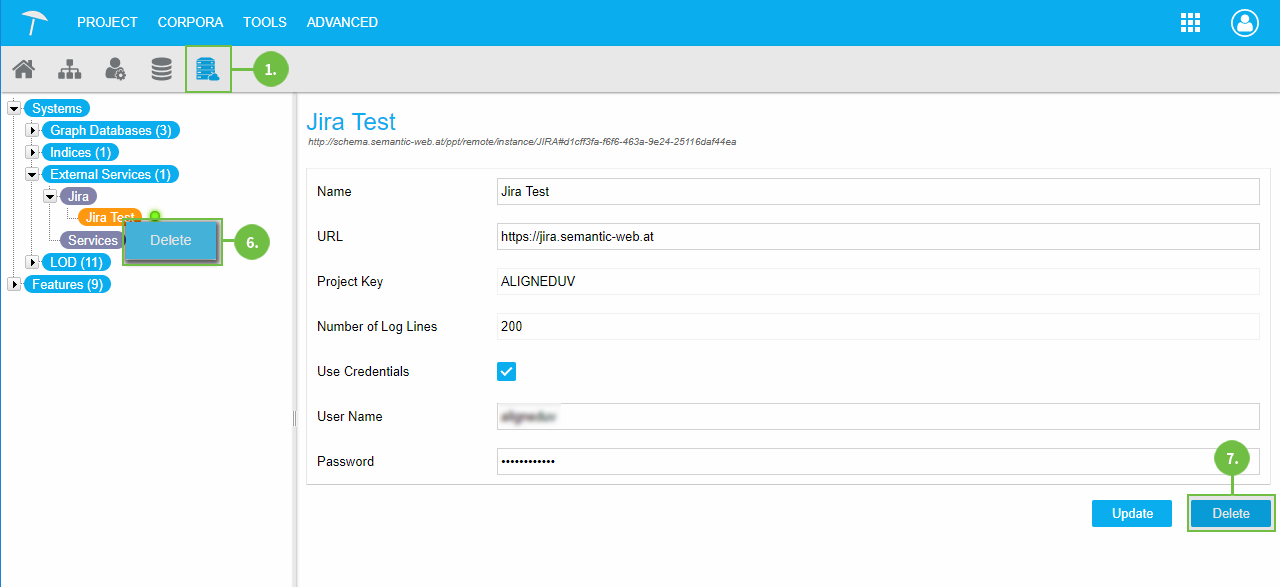The height and width of the screenshot is (587, 1280).
Task: Open the ADVANCED menu
Action: point(342,22)
